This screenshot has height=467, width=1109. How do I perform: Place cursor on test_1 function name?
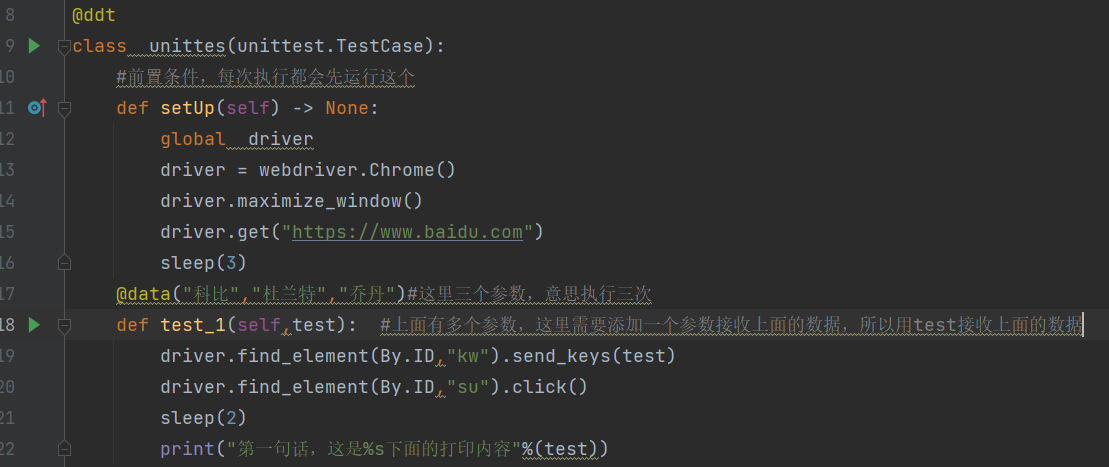click(x=193, y=325)
